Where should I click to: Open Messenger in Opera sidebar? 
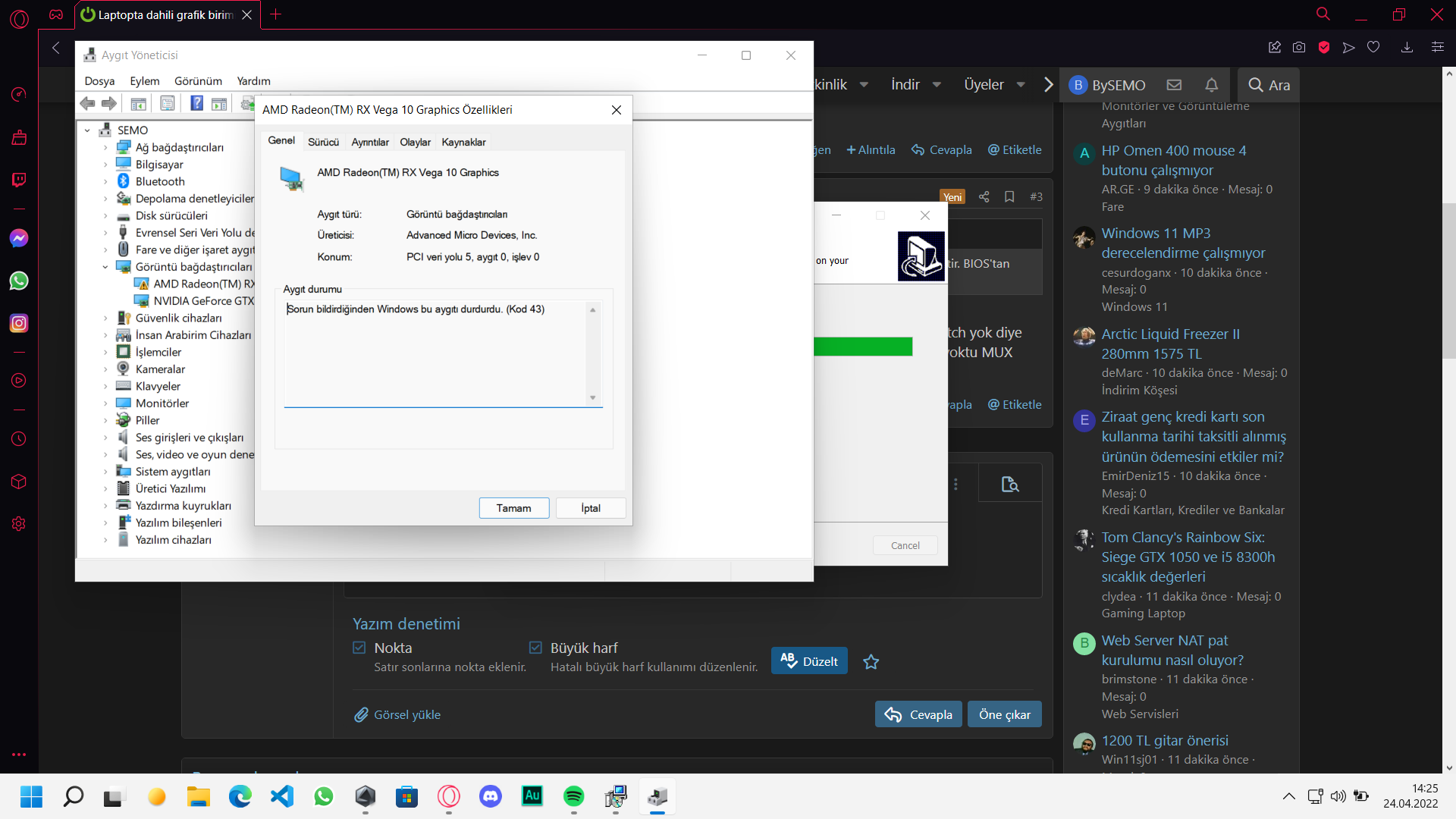tap(19, 238)
